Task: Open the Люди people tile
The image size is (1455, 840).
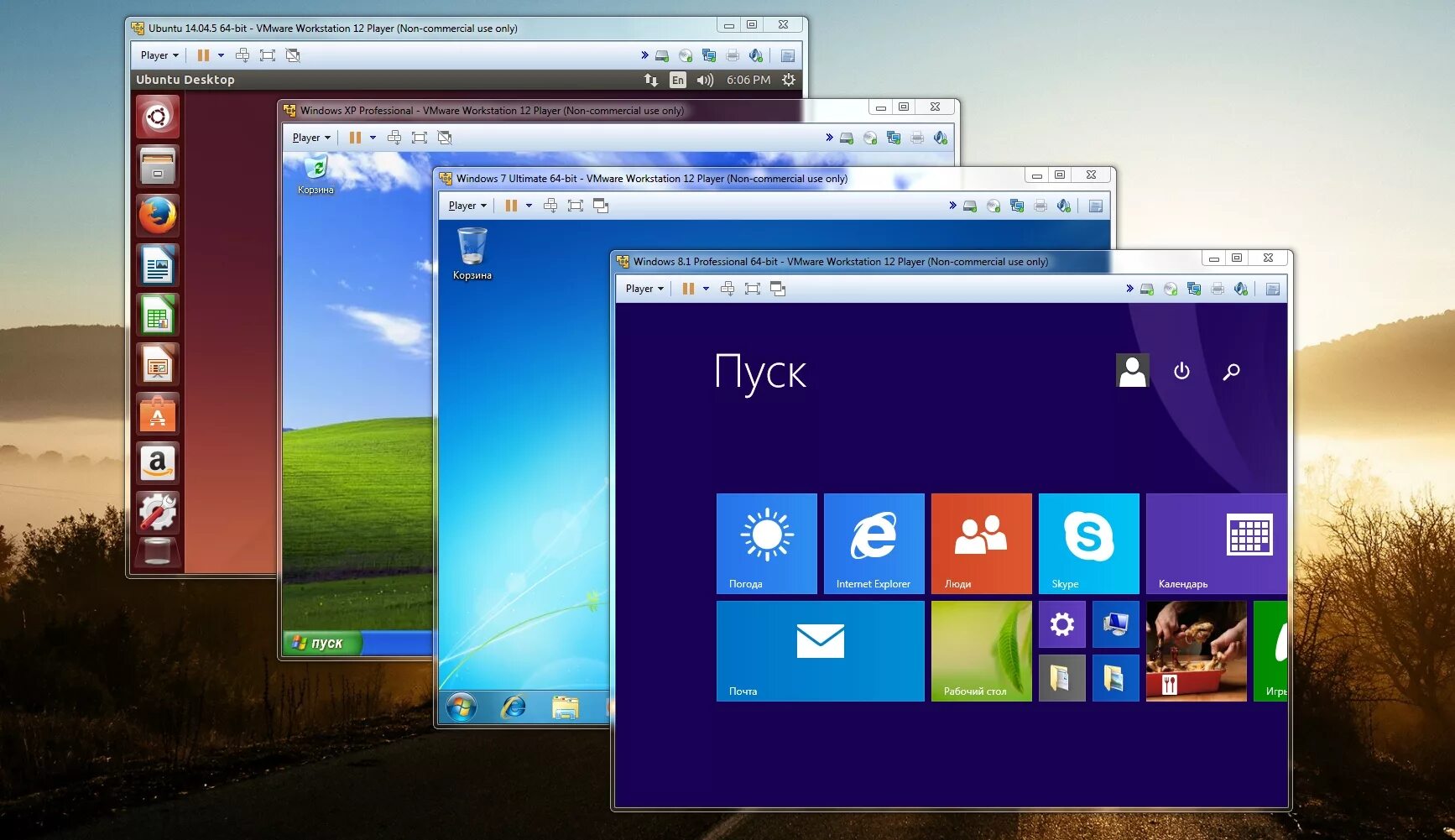Action: pos(982,544)
